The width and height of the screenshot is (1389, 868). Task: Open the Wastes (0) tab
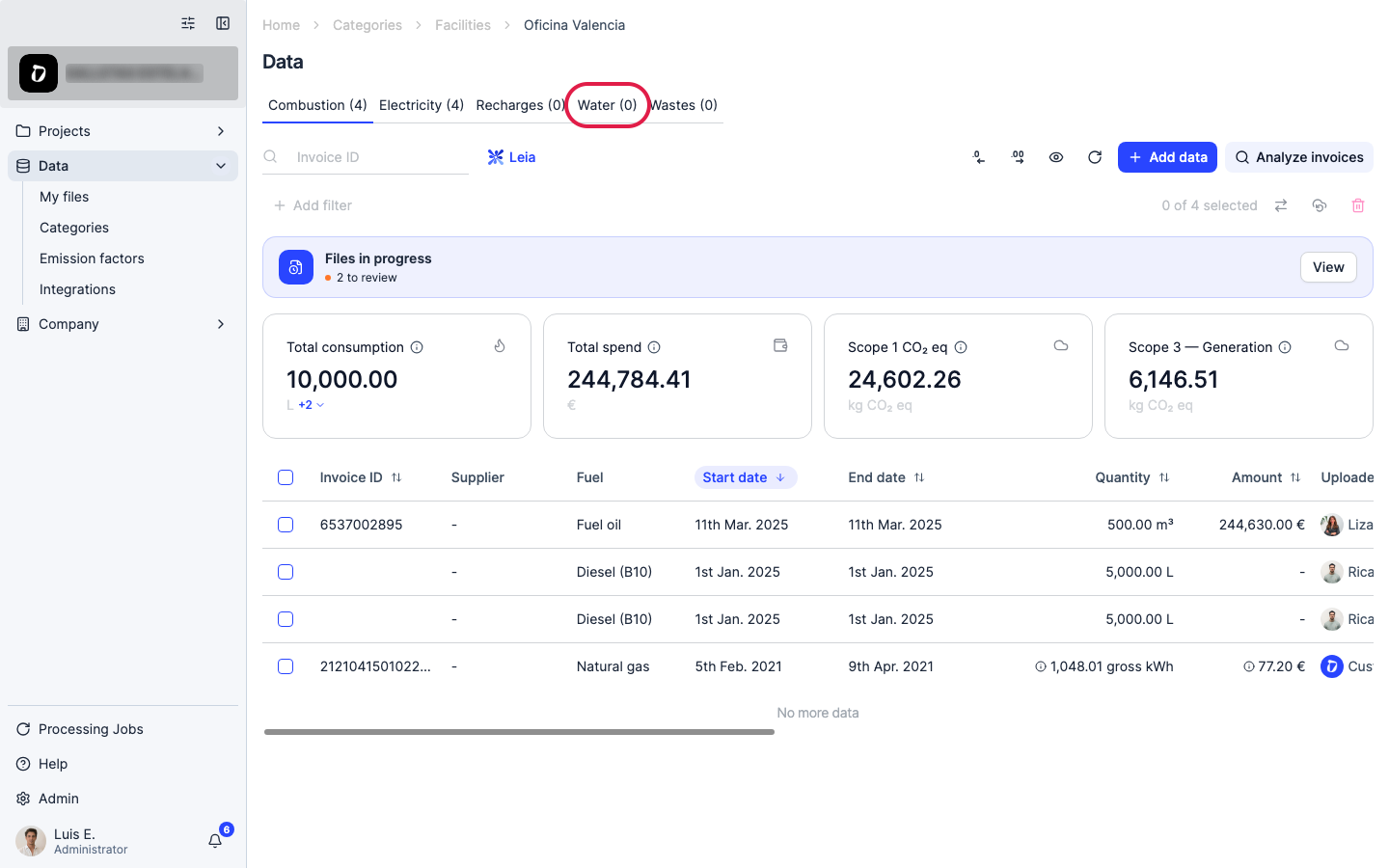(684, 105)
